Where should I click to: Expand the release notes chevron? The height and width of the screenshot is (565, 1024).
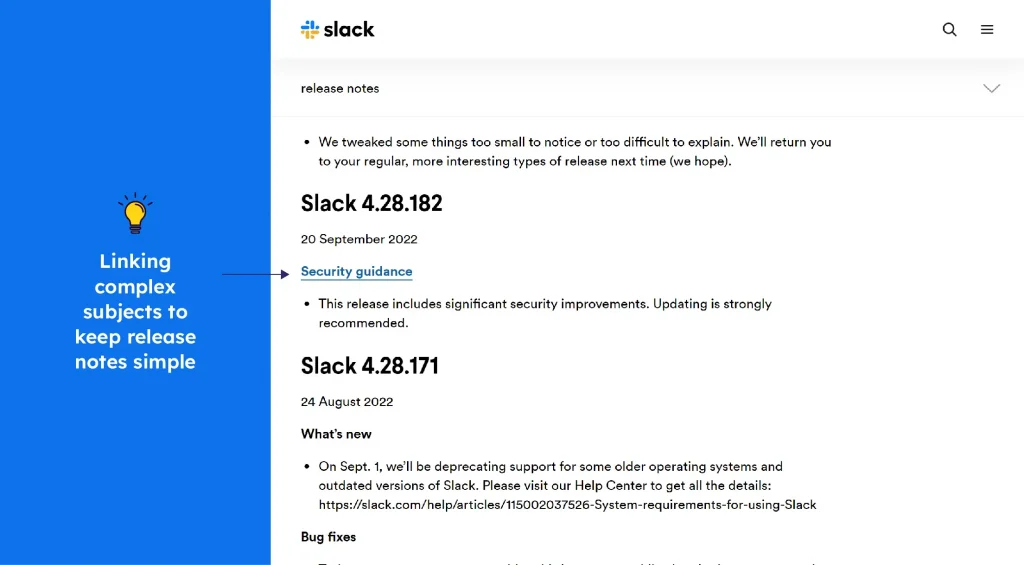click(x=991, y=88)
